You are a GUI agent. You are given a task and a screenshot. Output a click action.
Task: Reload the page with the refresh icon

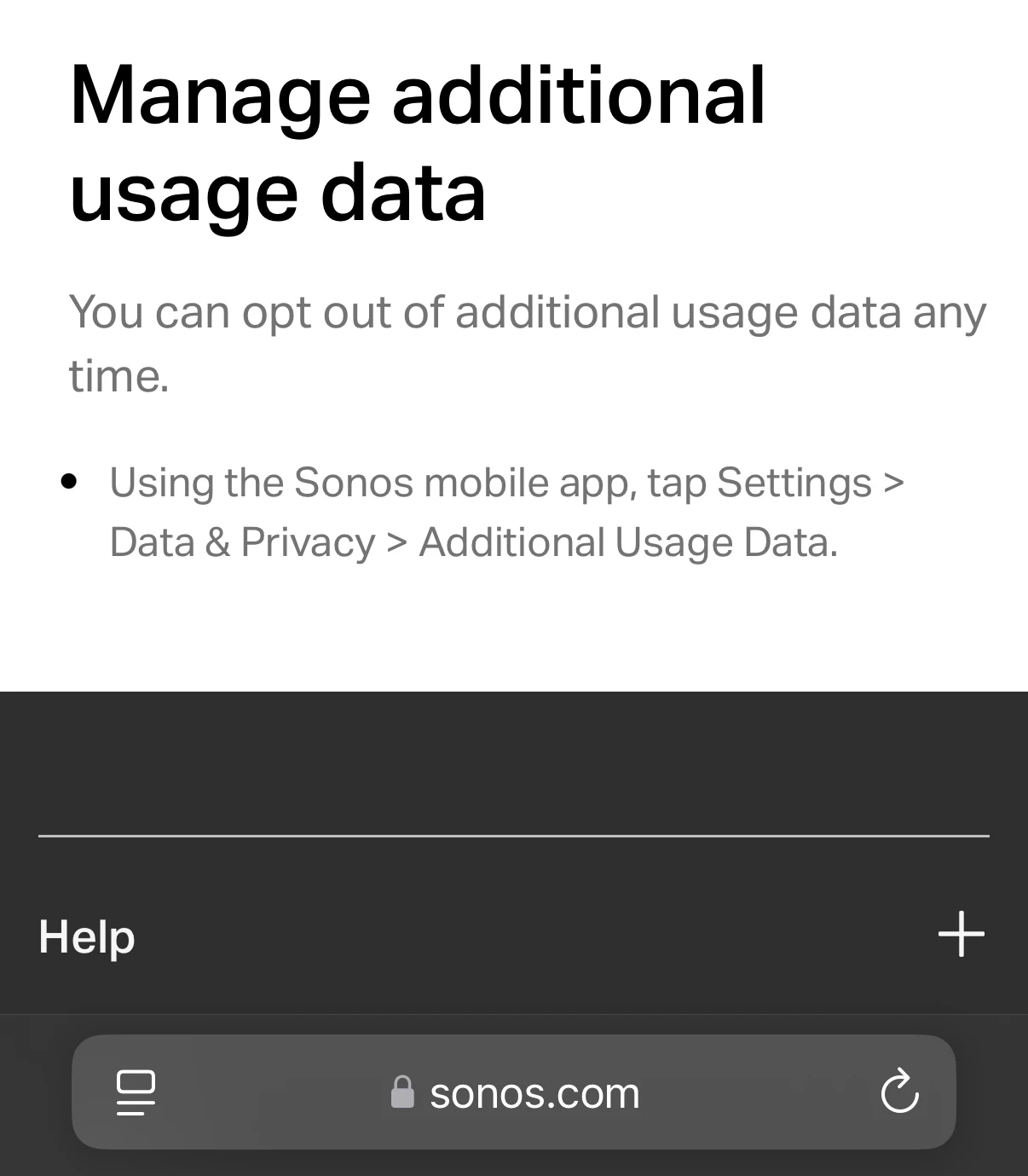click(899, 1091)
